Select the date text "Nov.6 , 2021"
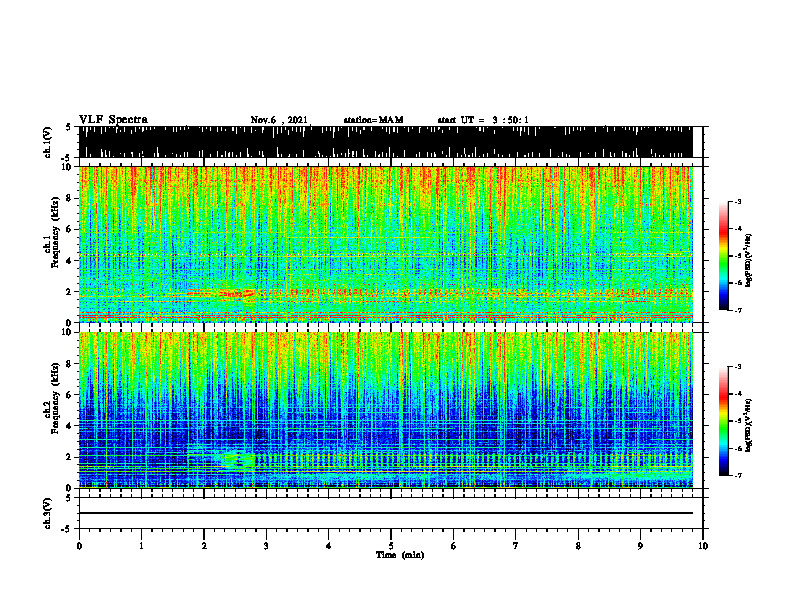The width and height of the screenshot is (792, 612). click(x=279, y=120)
